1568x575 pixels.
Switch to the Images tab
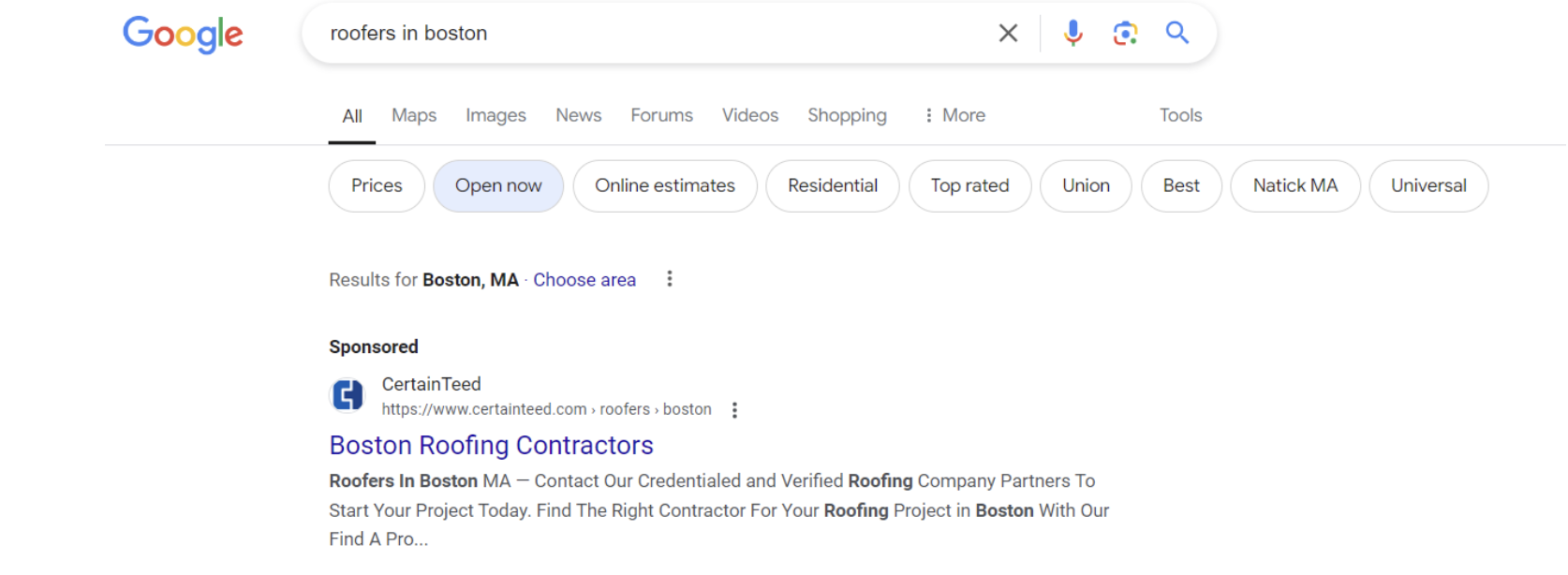[496, 115]
